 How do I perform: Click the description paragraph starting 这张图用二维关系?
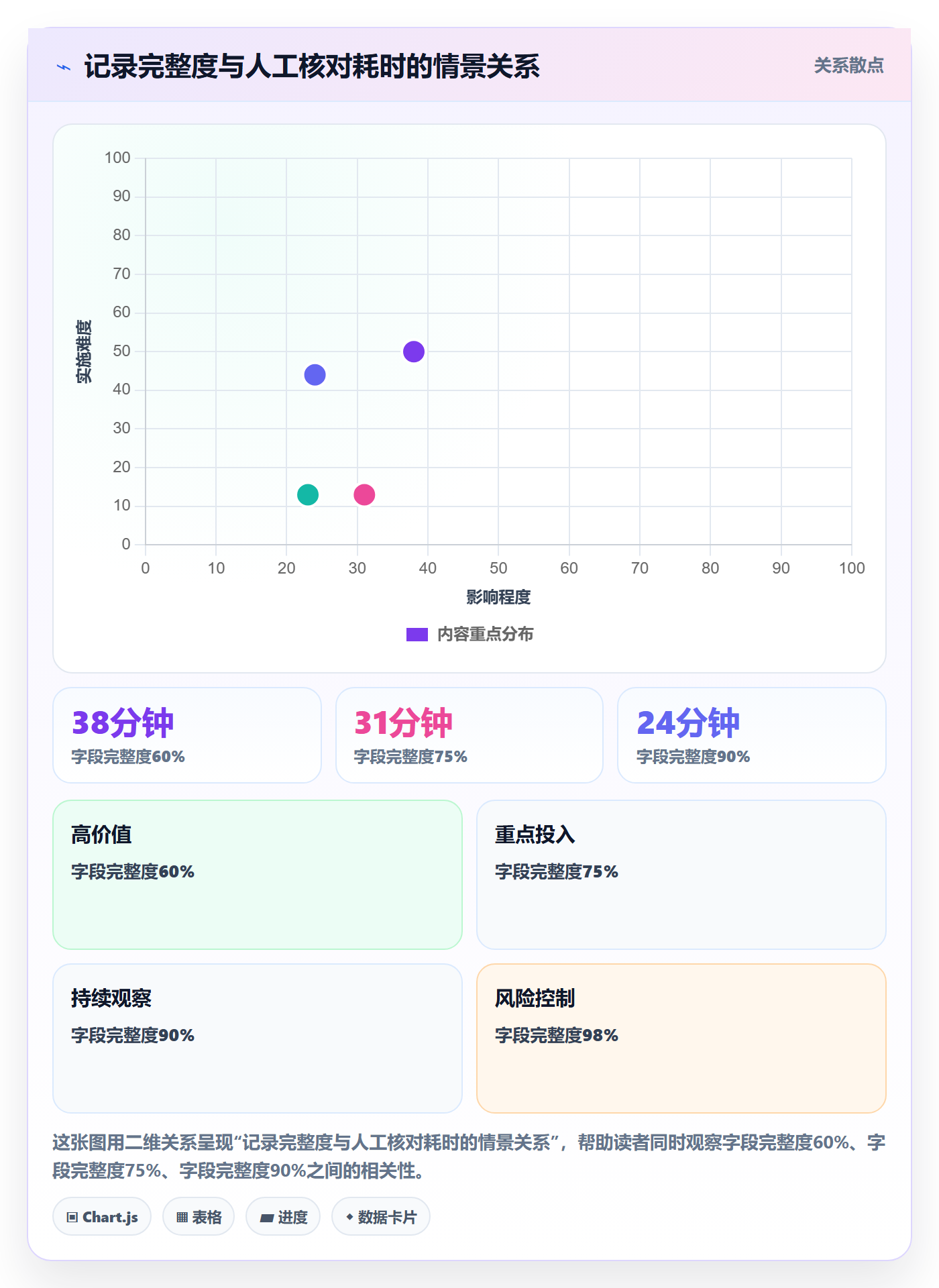[x=469, y=1157]
